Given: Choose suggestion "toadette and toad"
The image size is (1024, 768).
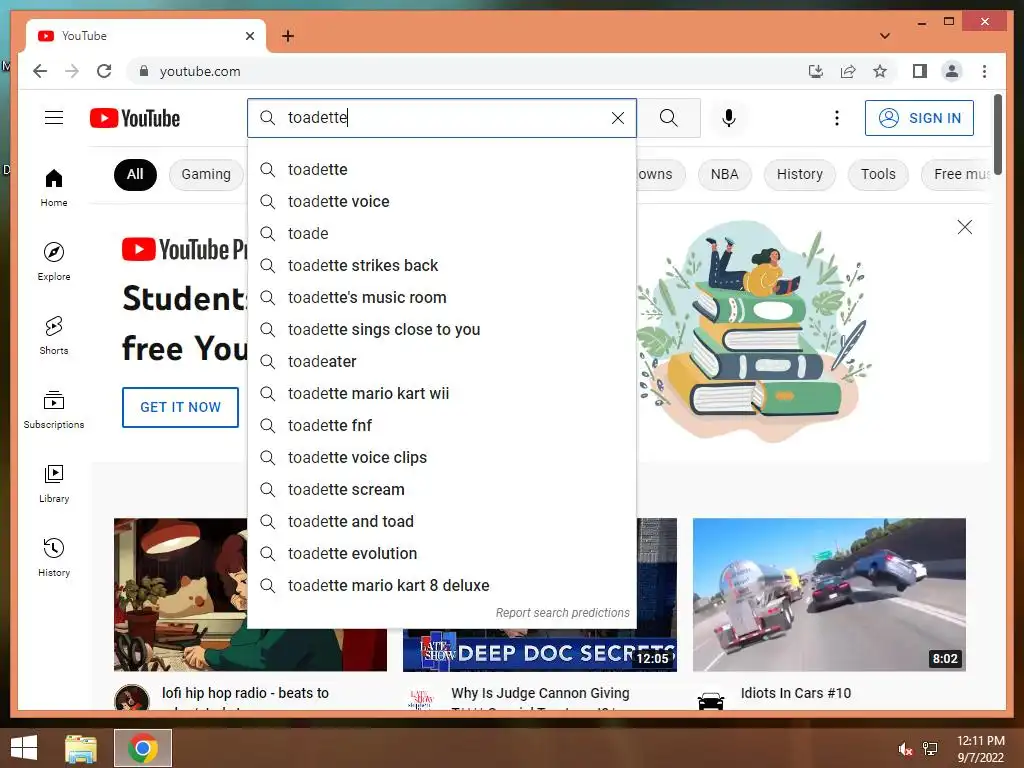Looking at the screenshot, I should [x=442, y=521].
